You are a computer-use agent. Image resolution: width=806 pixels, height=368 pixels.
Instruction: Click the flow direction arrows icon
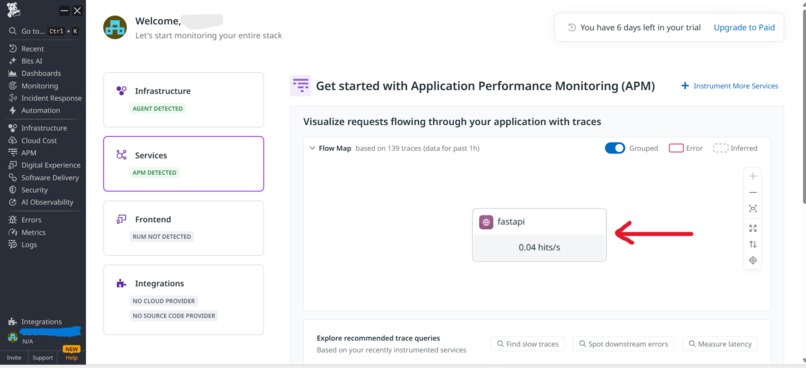tap(753, 244)
